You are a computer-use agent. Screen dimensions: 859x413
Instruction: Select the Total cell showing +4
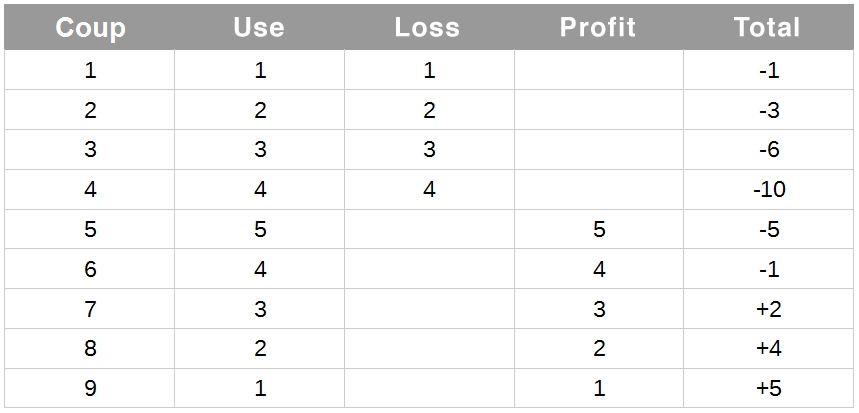769,348
